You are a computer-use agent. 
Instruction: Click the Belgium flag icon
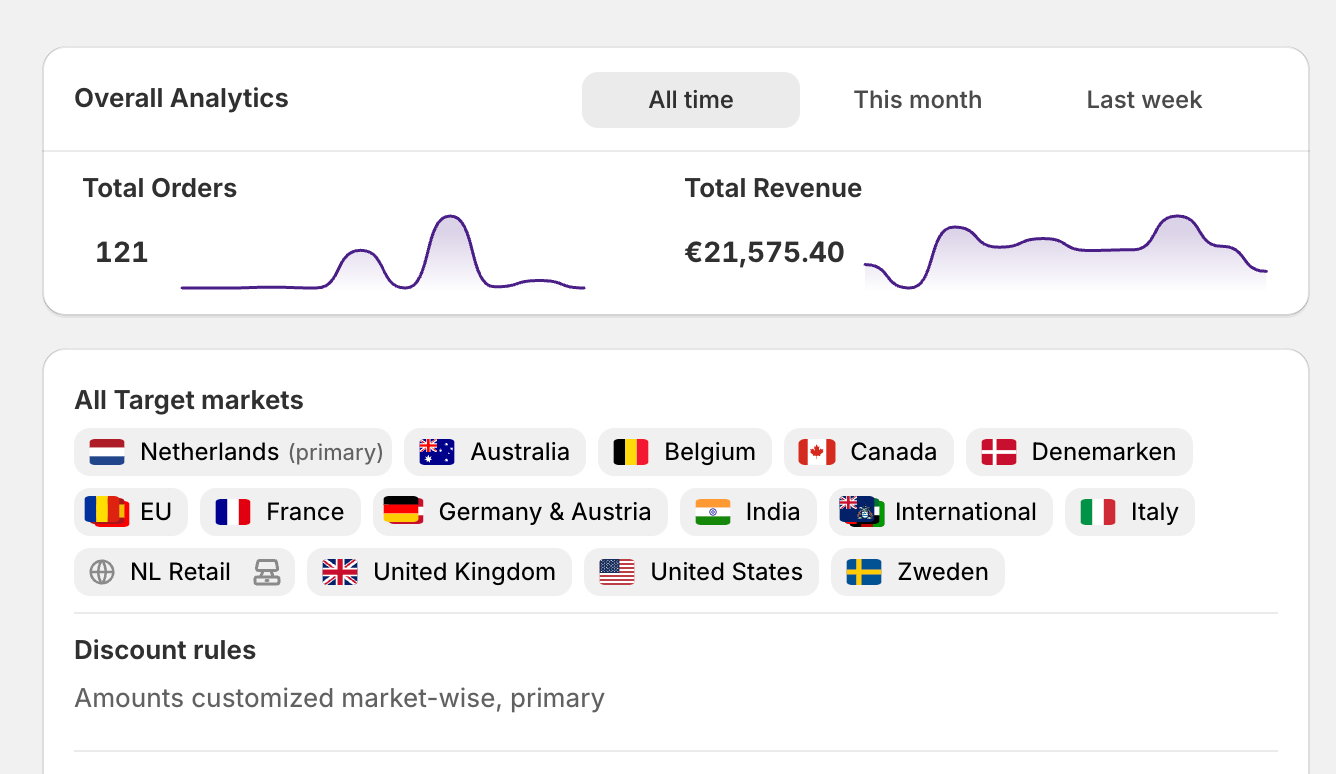point(631,452)
